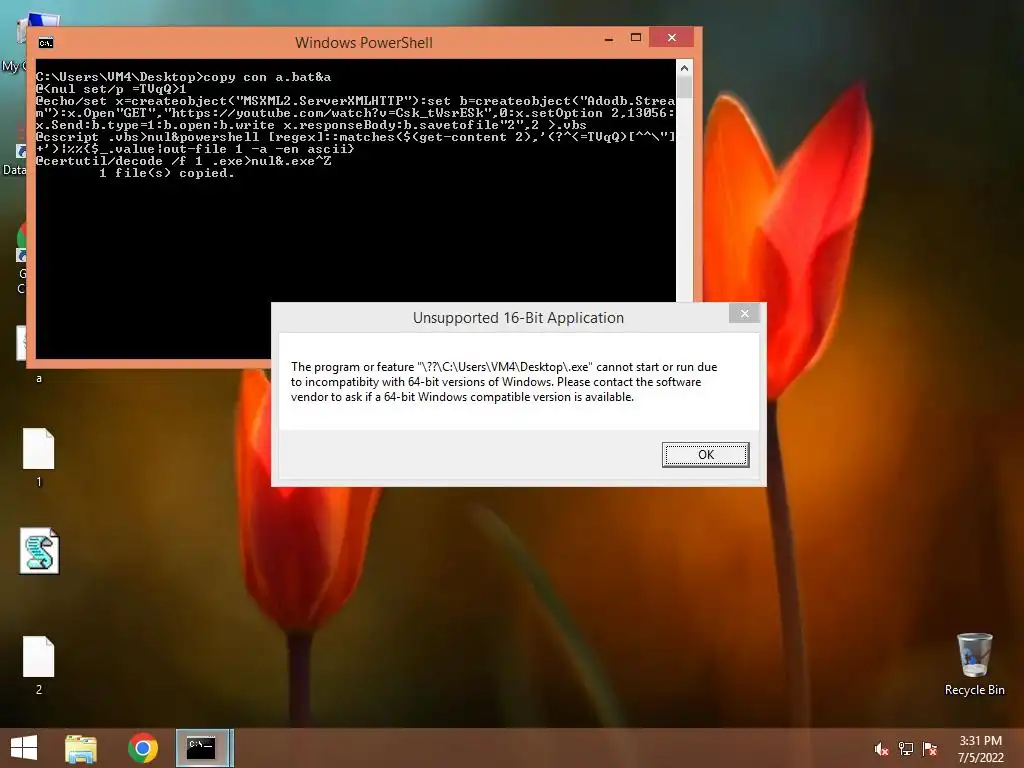This screenshot has height=768, width=1024.
Task: Select the desktop file named 2
Action: pos(39,665)
